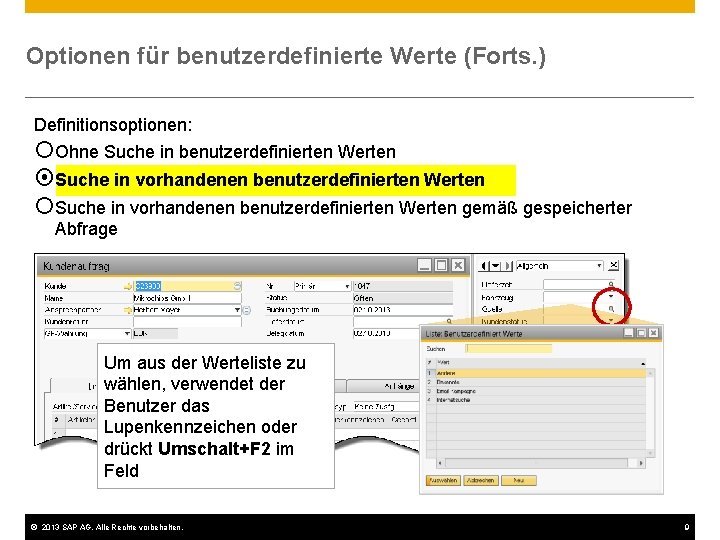Click the magnifier icon in the Lieferdatum field
Image resolution: width=720 pixels, height=540 pixels.
pos(449,321)
